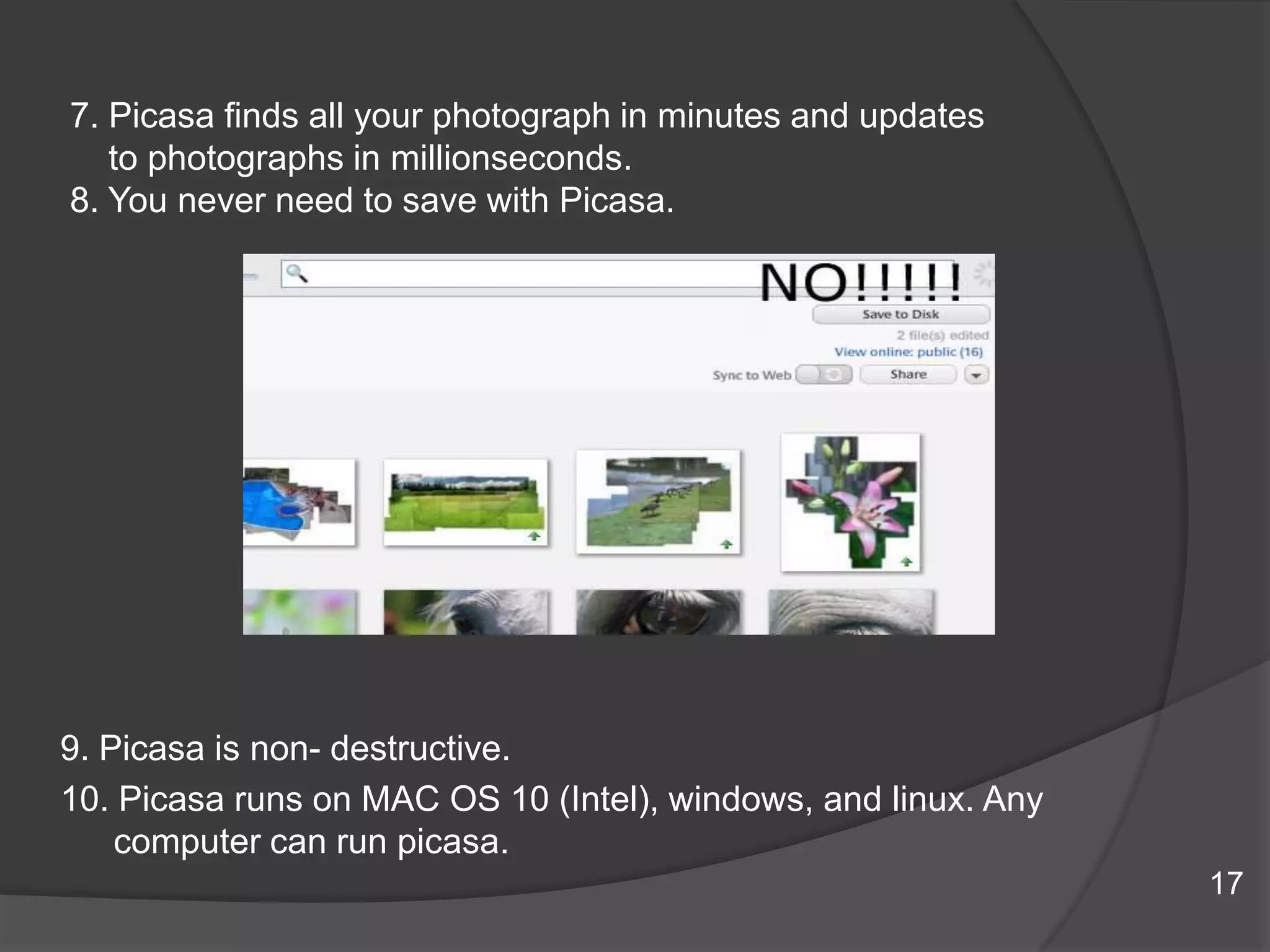This screenshot has width=1270, height=952.
Task: Open the dropdown arrow beside Share
Action: click(x=977, y=375)
